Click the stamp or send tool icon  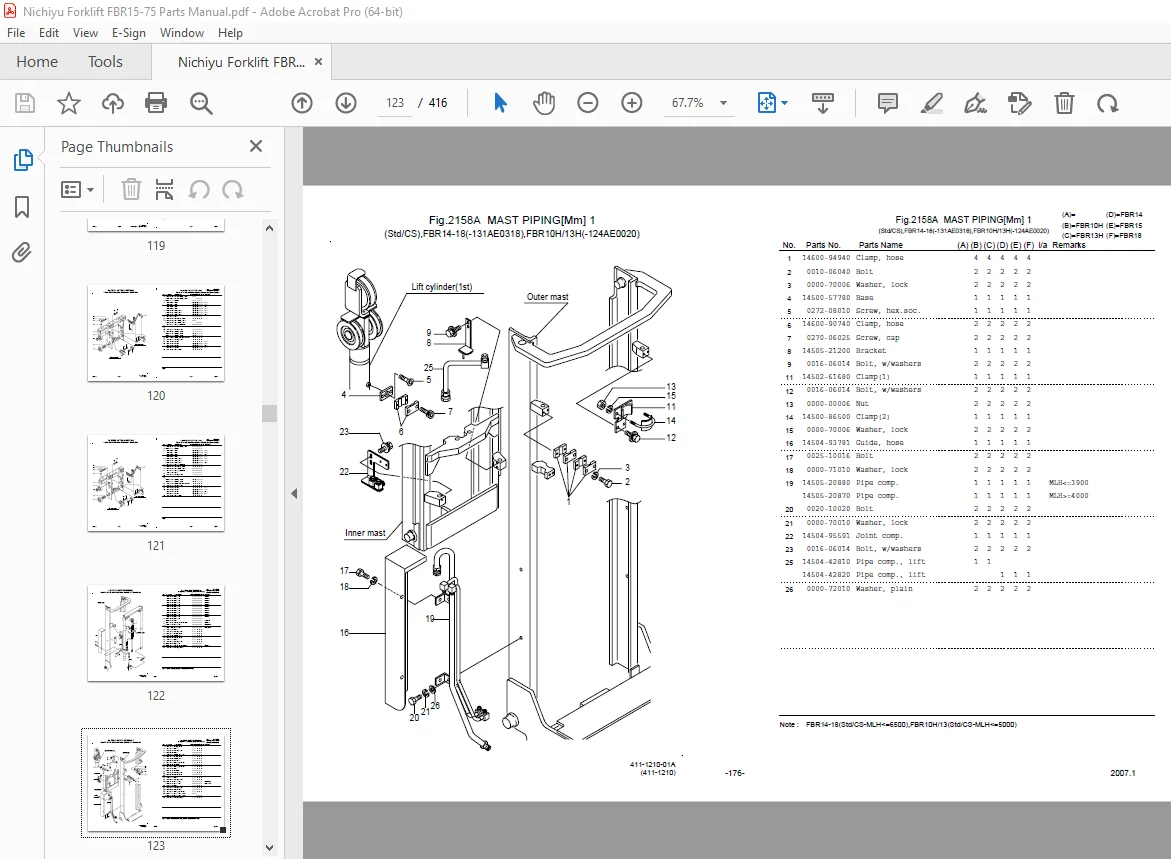[x=1019, y=103]
